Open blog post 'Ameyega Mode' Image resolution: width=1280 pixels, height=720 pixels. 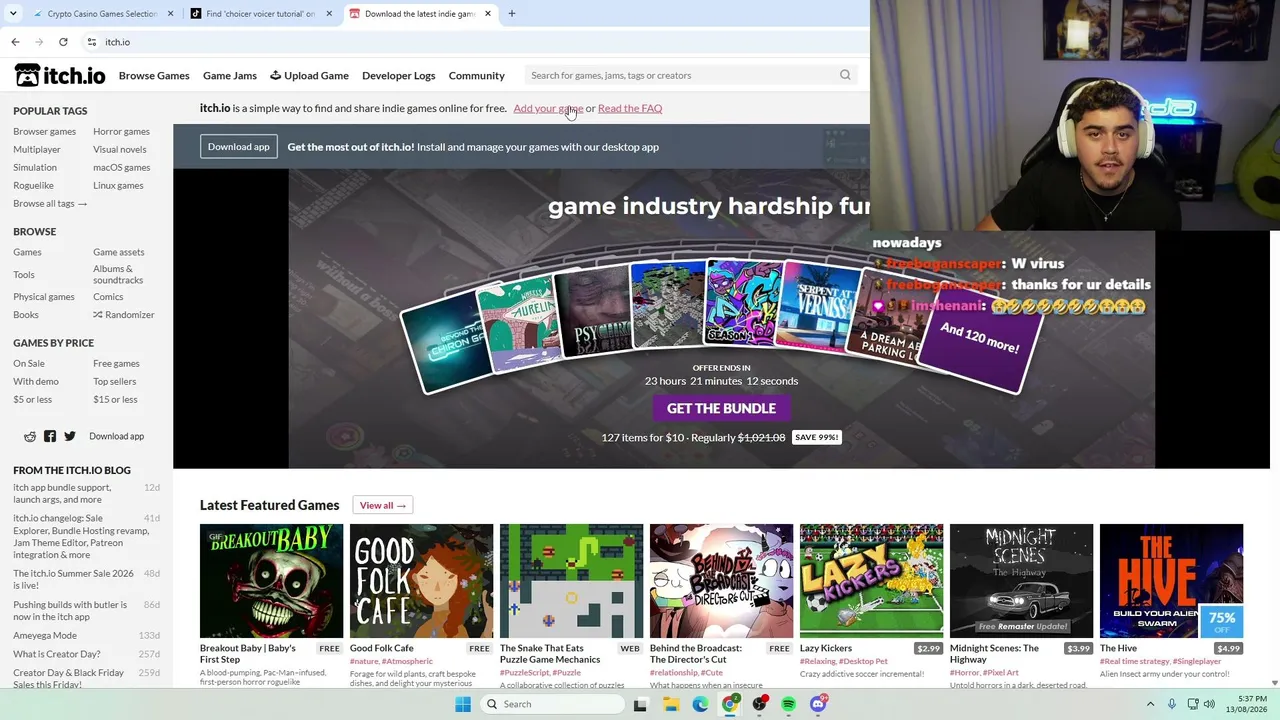point(45,635)
